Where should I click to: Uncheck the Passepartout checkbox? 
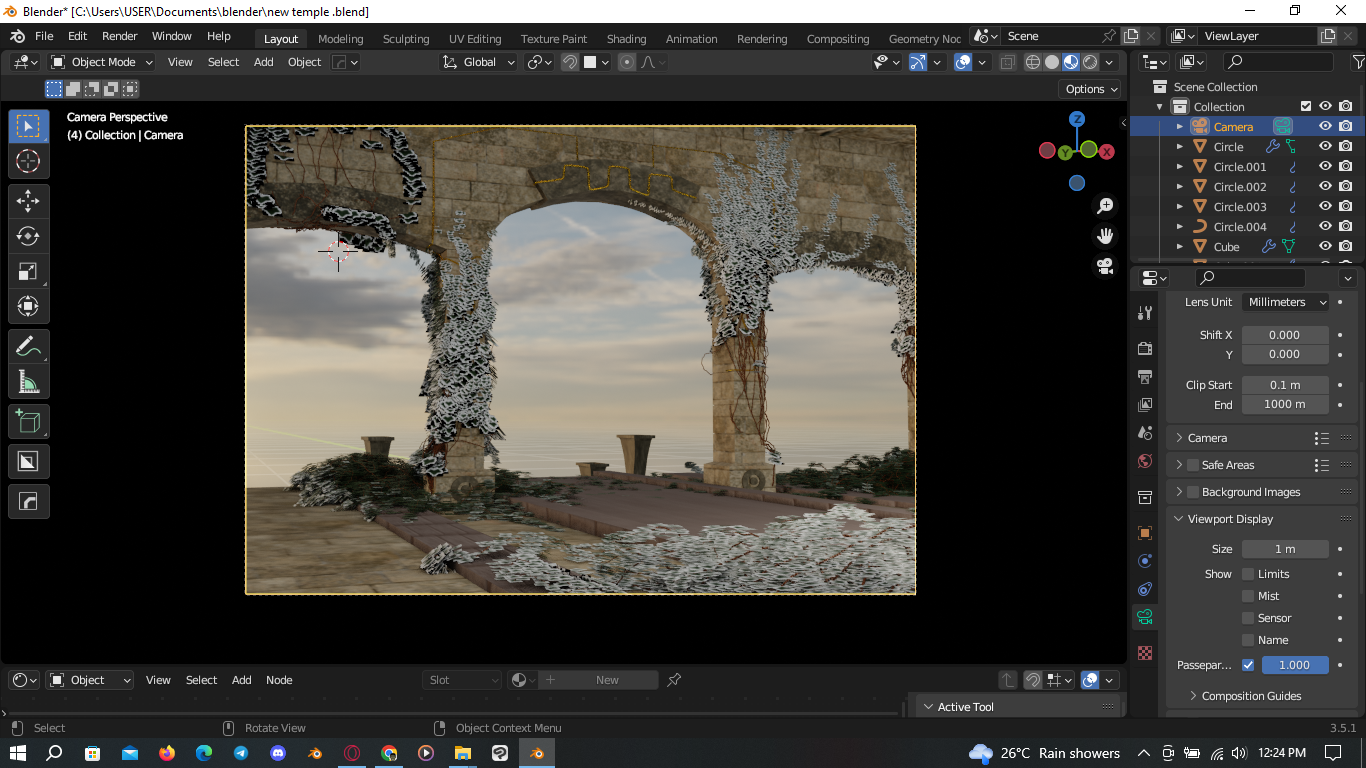pos(1248,665)
